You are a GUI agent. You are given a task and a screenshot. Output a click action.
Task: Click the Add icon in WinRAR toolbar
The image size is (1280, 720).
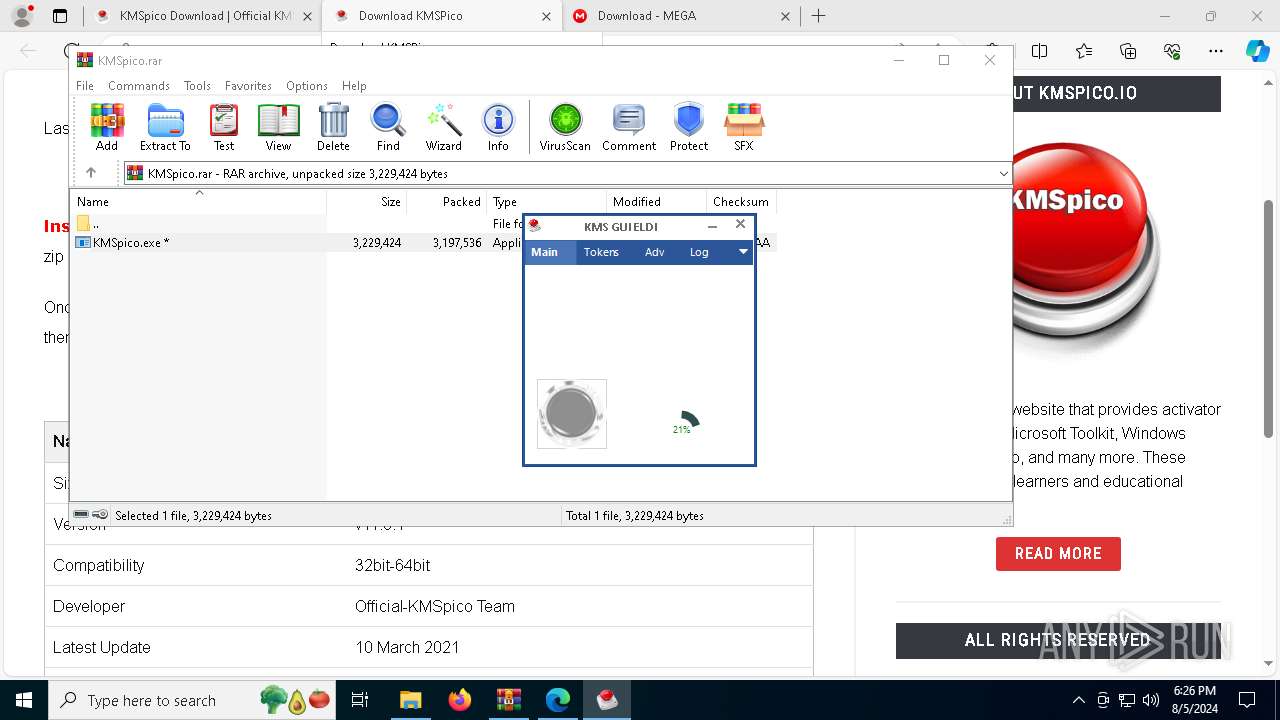[x=107, y=127]
